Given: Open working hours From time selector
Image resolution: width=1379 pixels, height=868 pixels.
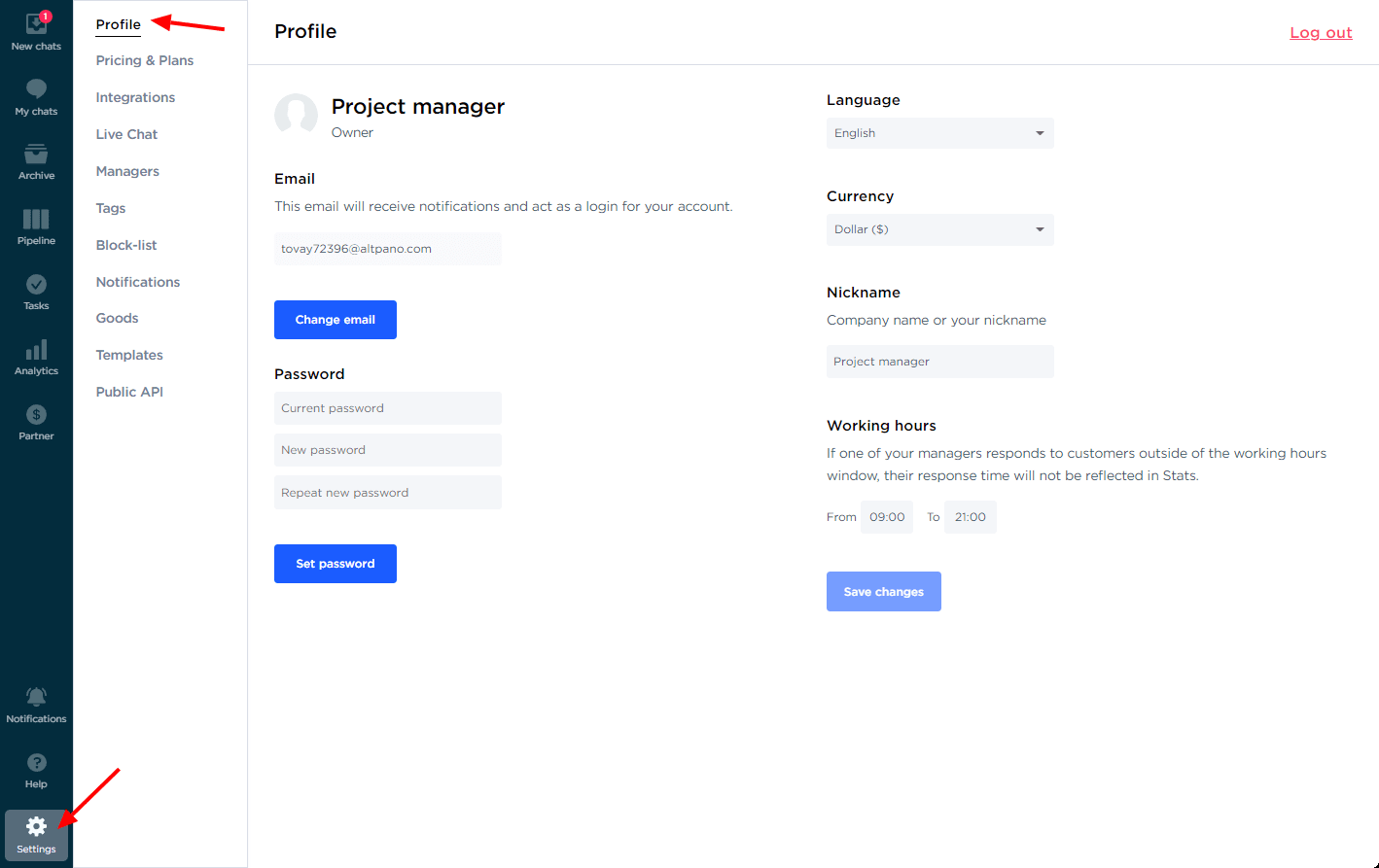Looking at the screenshot, I should point(887,517).
